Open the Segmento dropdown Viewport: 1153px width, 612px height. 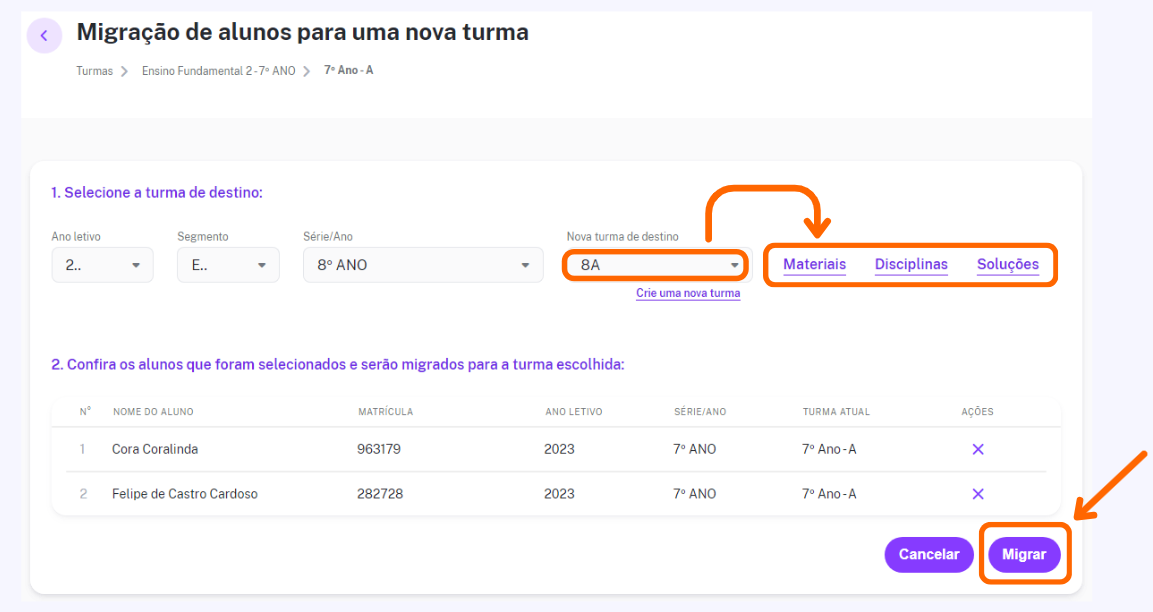pyautogui.click(x=228, y=265)
